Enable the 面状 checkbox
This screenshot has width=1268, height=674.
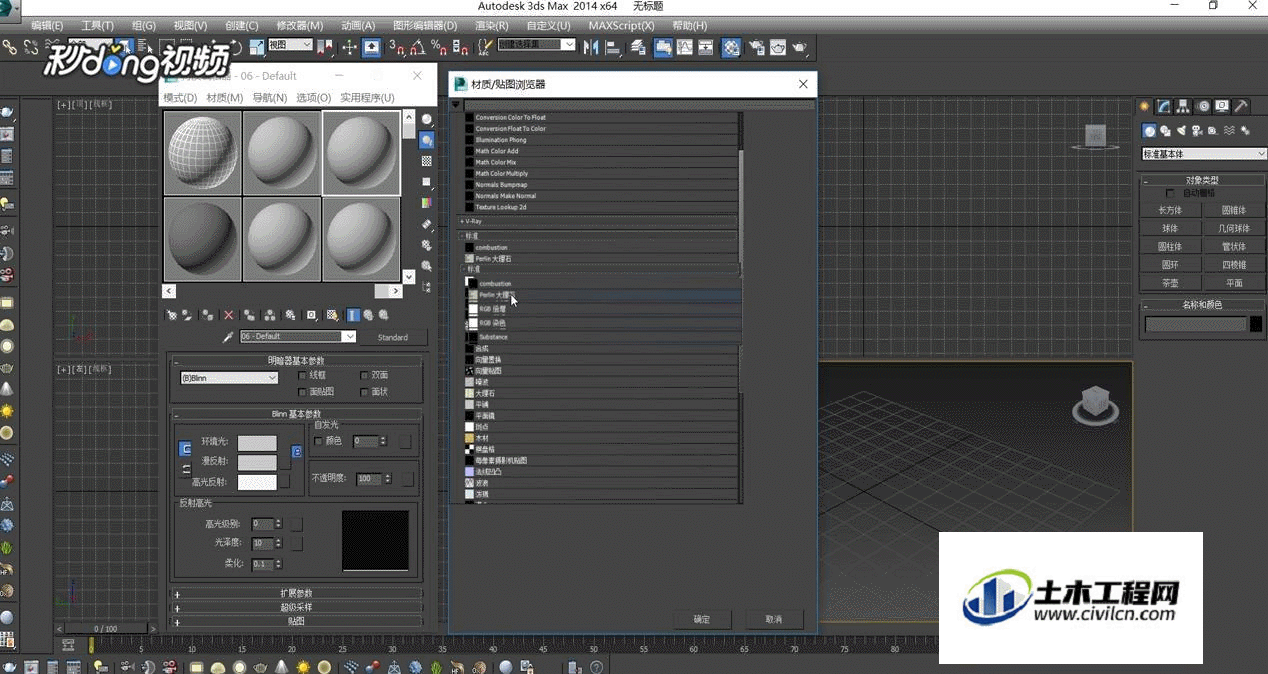364,392
